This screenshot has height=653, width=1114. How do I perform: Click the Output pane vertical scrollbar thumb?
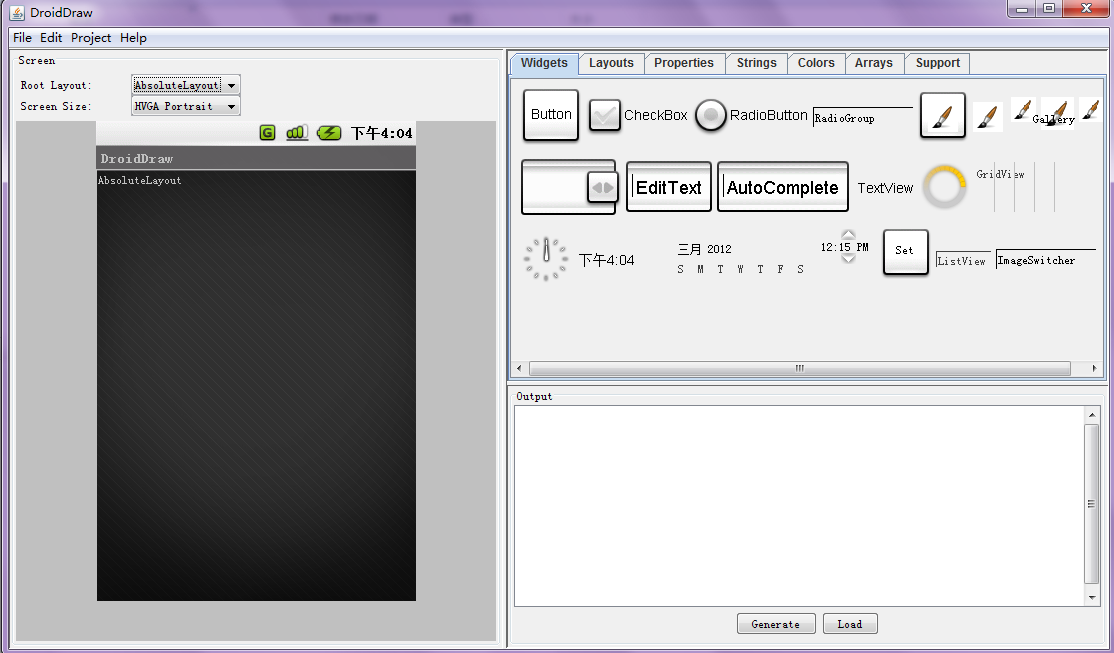click(1092, 504)
